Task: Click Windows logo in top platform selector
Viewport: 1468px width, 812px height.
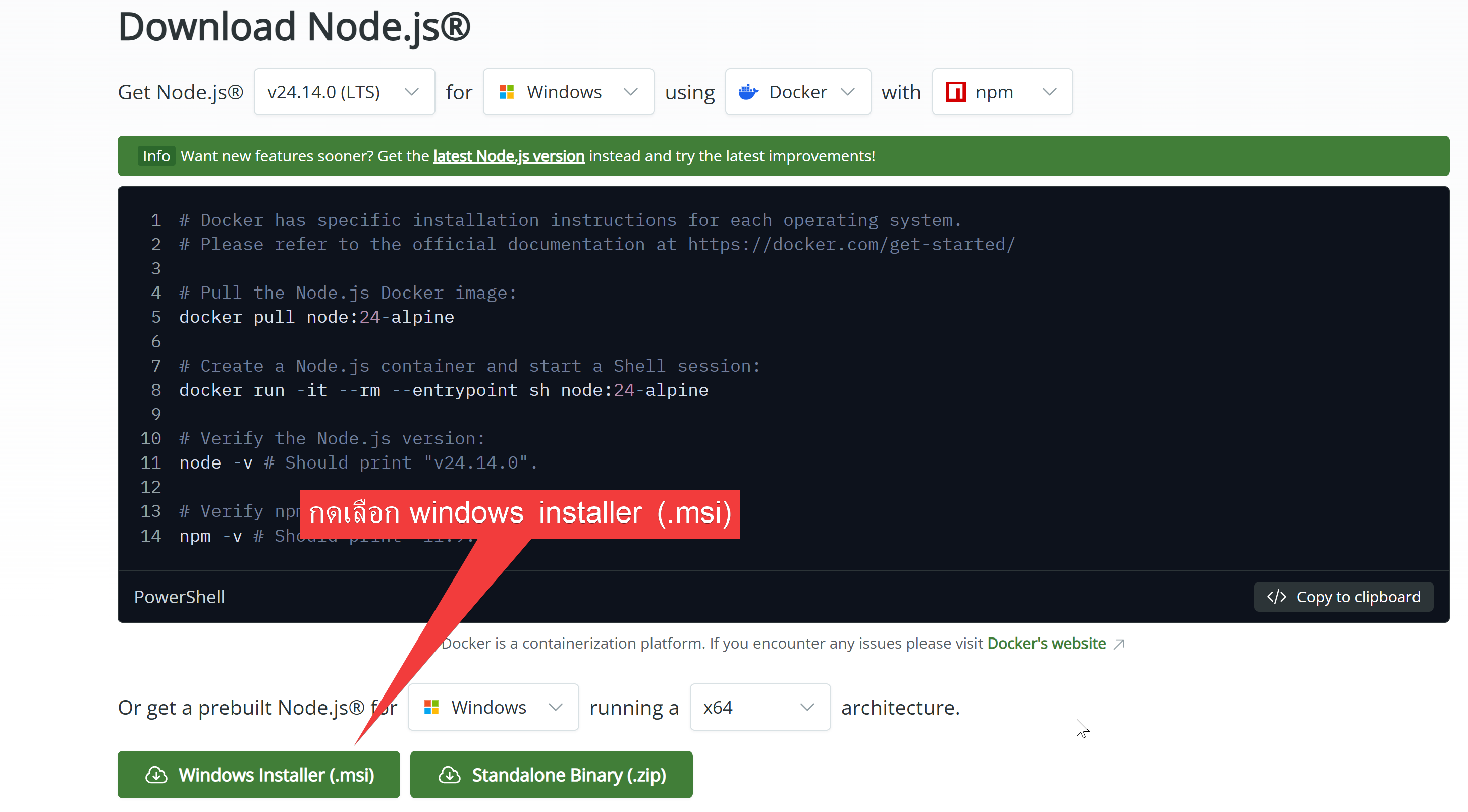Action: pyautogui.click(x=506, y=92)
